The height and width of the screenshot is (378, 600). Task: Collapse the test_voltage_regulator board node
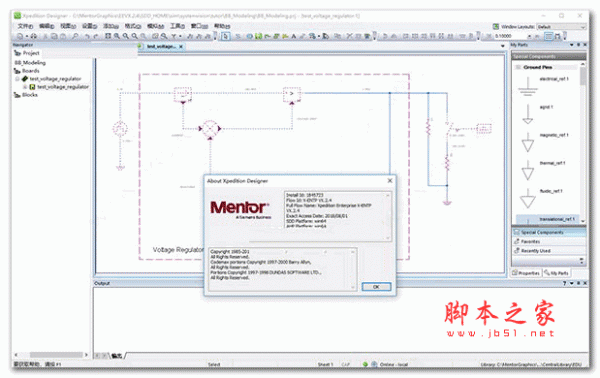click(x=17, y=79)
